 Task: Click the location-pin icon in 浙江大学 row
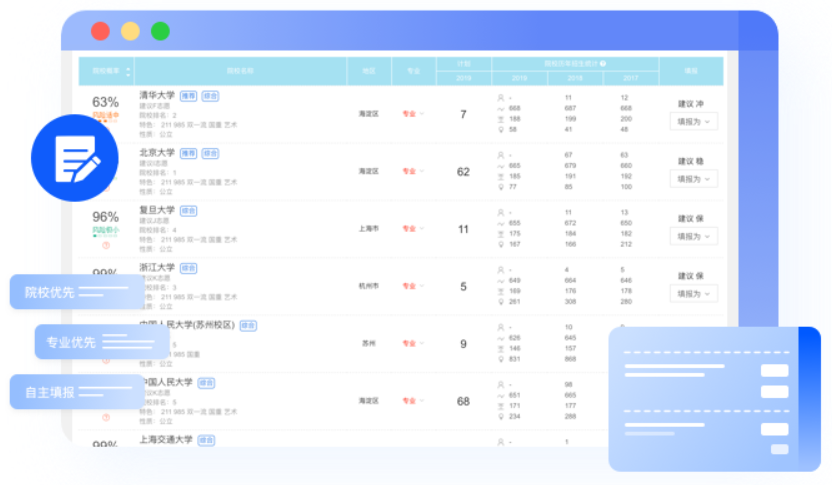[500, 301]
